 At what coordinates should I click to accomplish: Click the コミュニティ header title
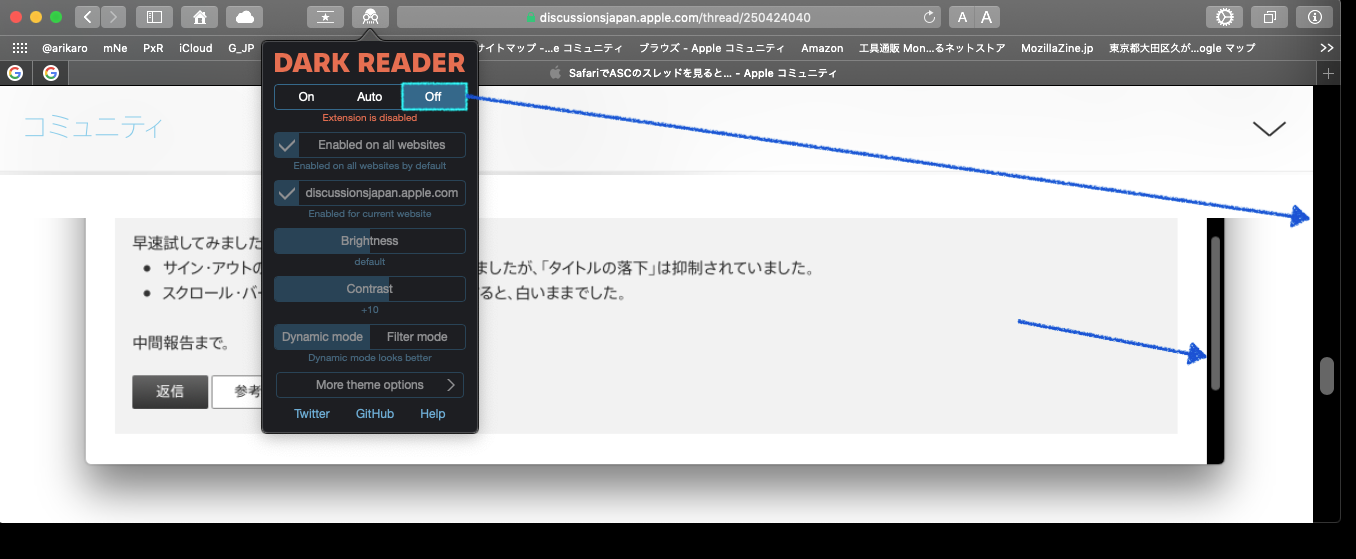tap(92, 128)
